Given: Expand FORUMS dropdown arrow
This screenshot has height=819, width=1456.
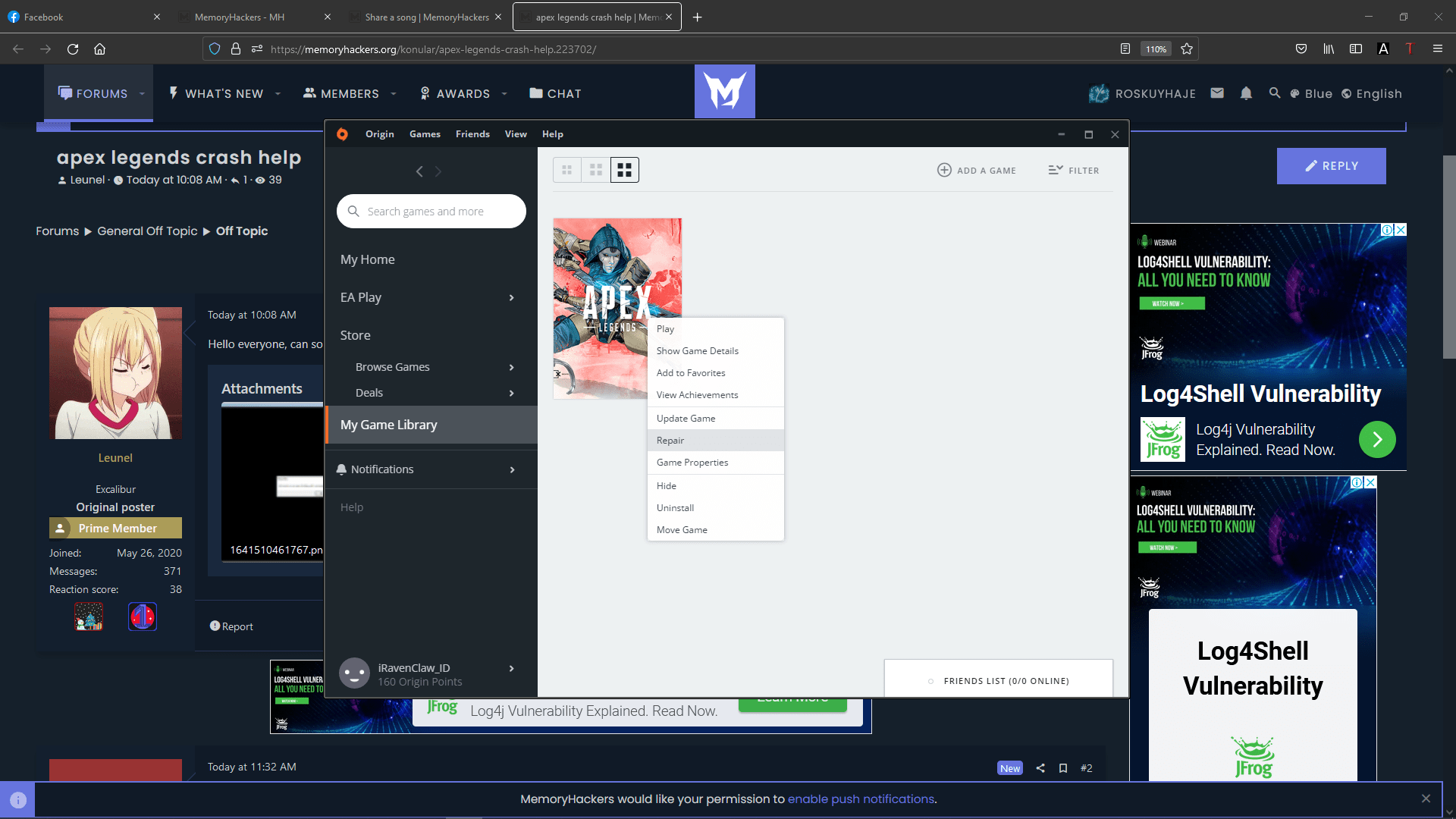Looking at the screenshot, I should click(x=142, y=94).
